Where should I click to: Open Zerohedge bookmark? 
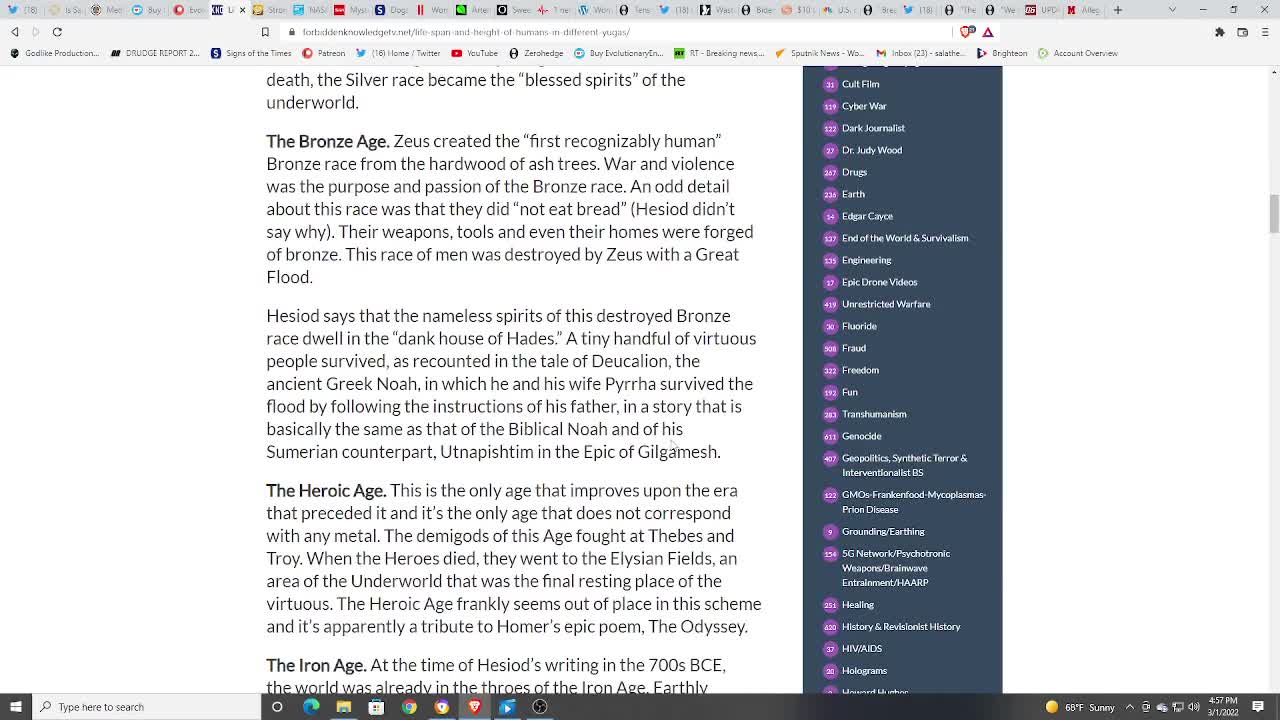point(536,53)
